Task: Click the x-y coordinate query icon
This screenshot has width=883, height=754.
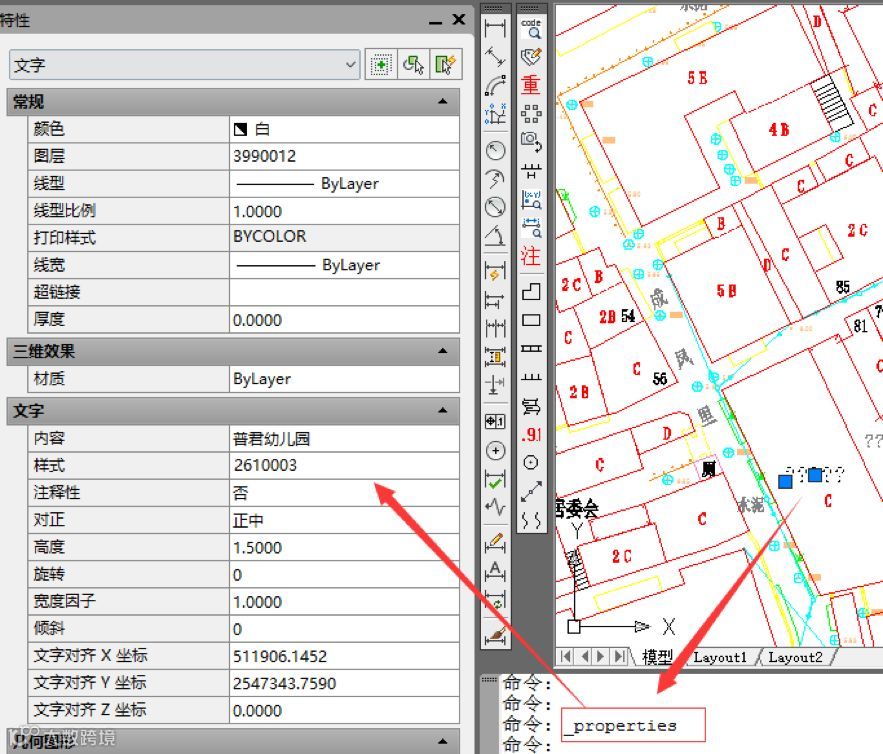Action: tap(531, 199)
